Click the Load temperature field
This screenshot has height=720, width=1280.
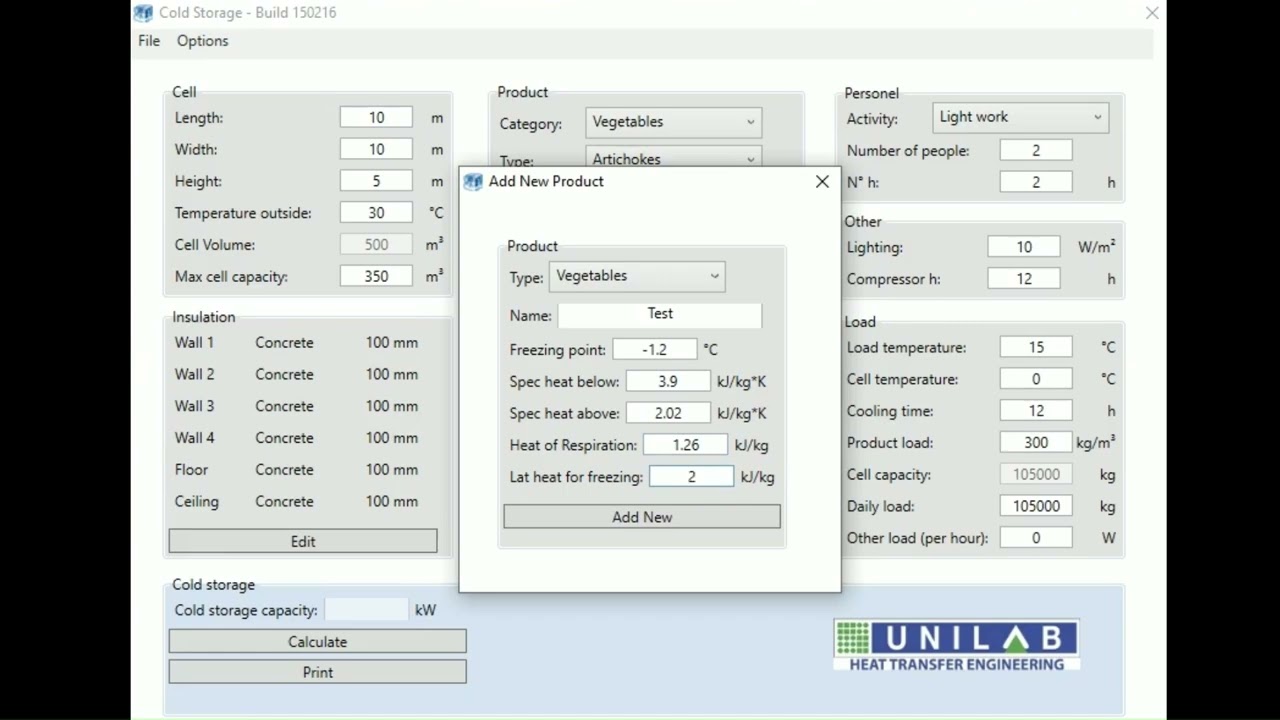[x=1036, y=348]
